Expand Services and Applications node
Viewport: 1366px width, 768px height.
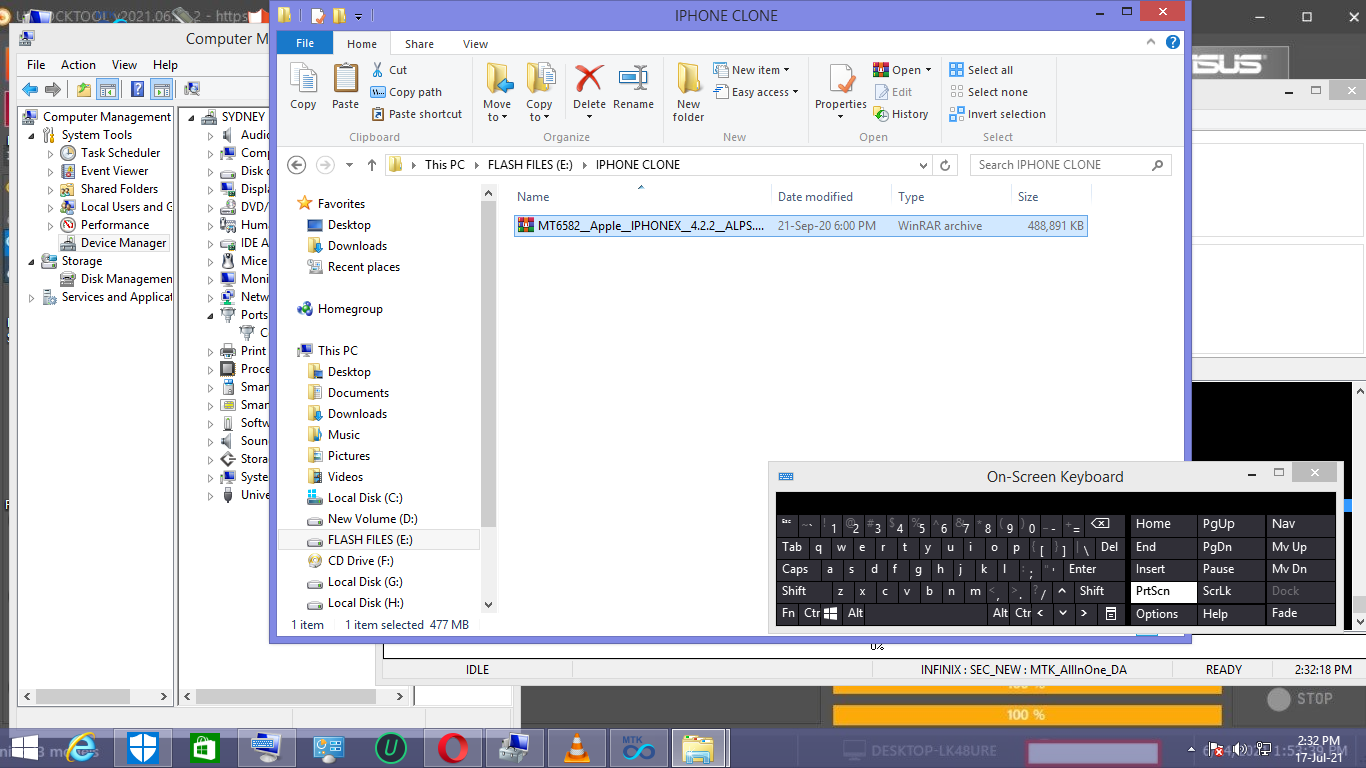tap(32, 297)
